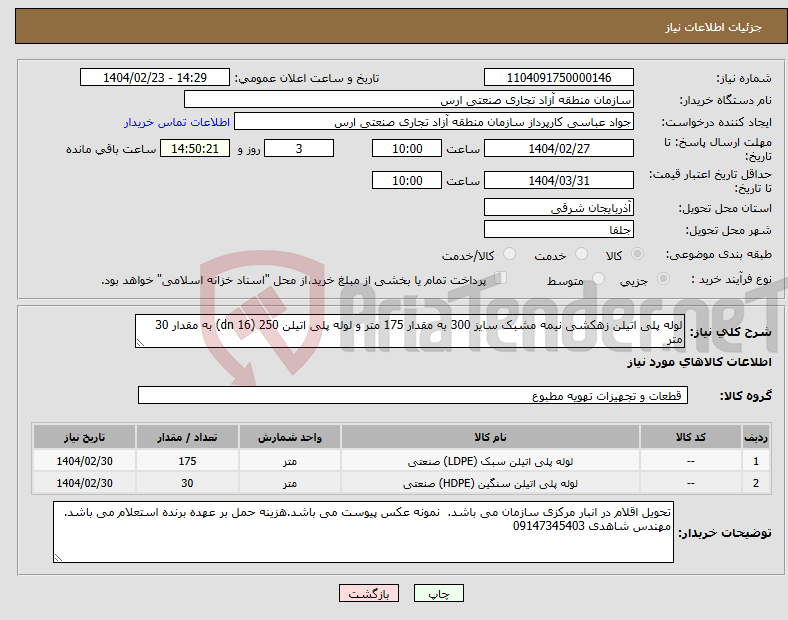Viewport: 788px width, 620px height.
Task: Click the جواد عباسی request creator field
Action: (434, 122)
